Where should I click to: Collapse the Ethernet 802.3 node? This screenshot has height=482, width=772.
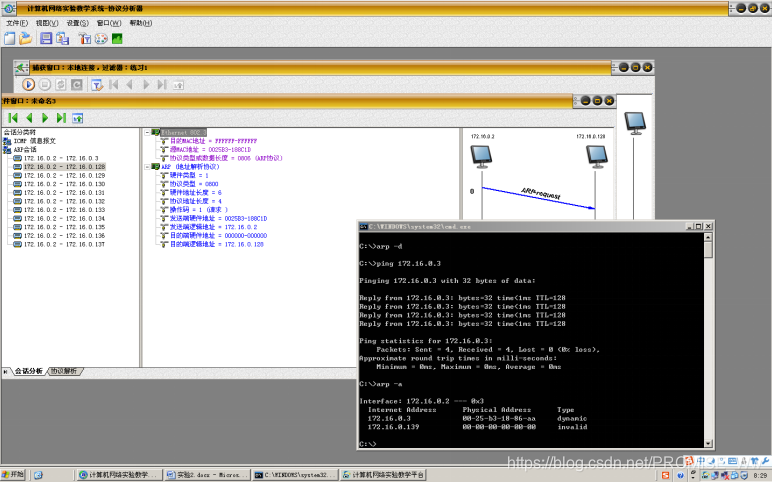147,132
